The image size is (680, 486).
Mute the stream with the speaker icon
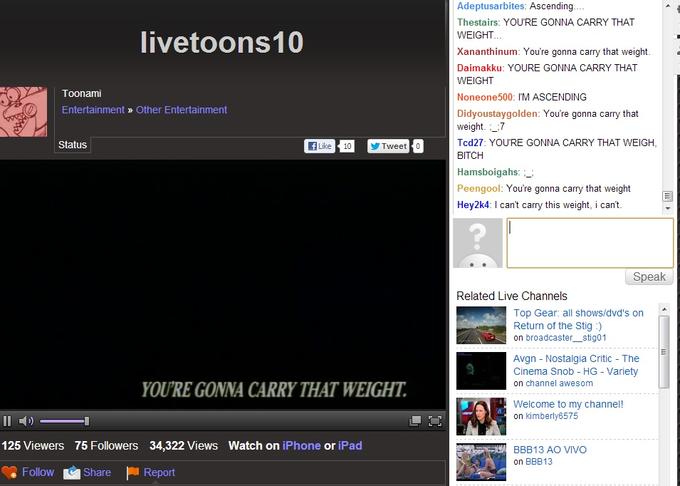click(x=26, y=421)
